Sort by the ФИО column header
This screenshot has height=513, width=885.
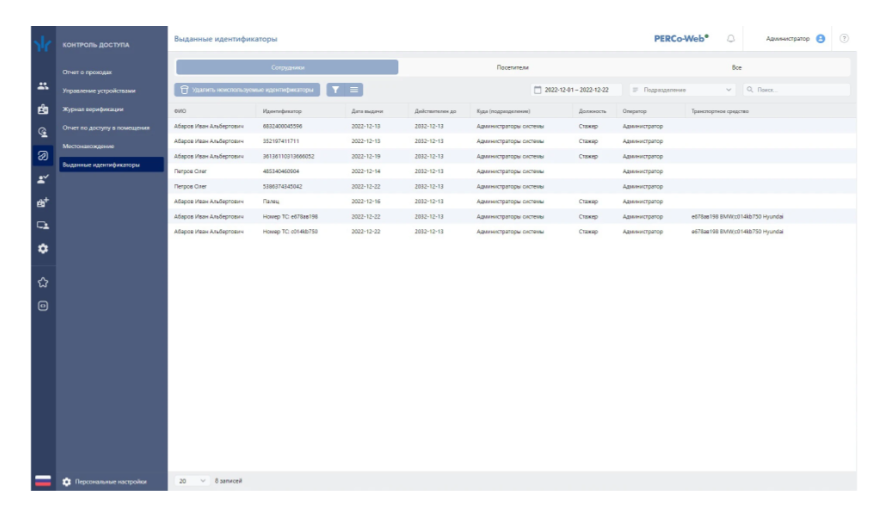tap(180, 111)
